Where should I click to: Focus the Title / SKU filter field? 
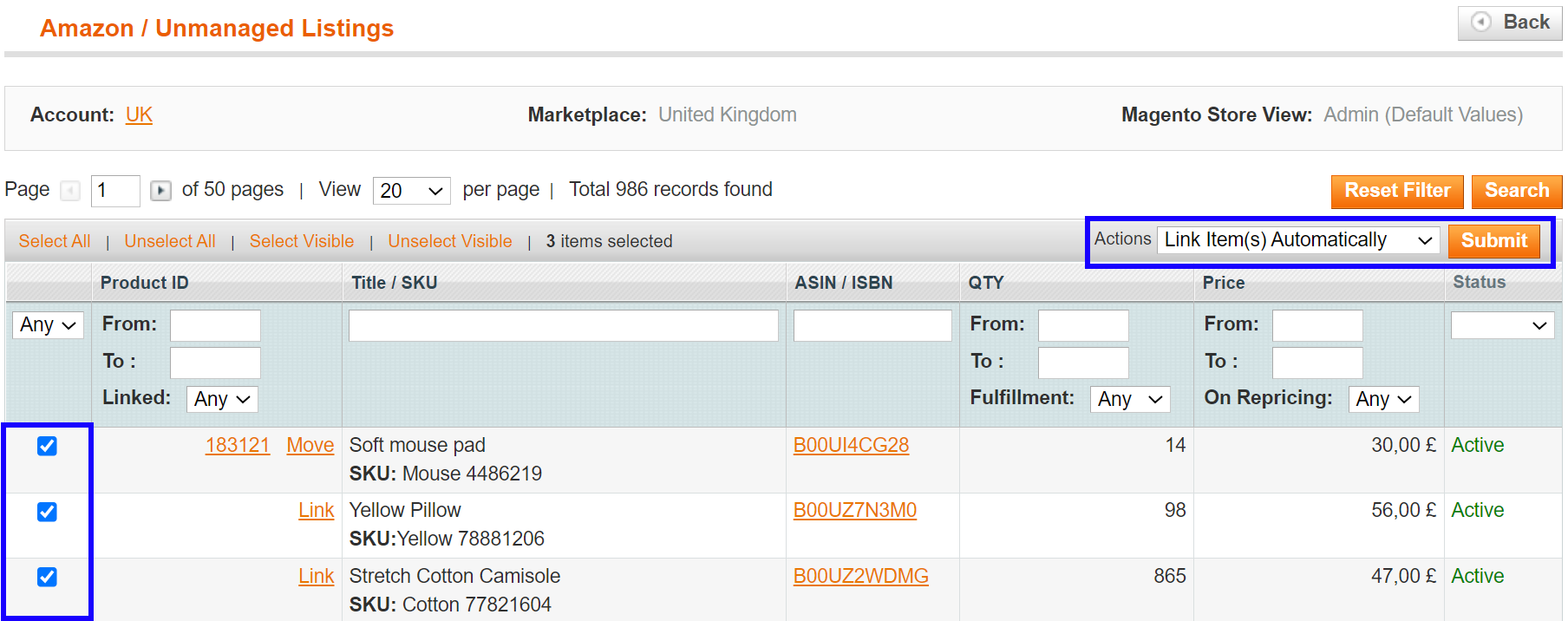pyautogui.click(x=563, y=325)
